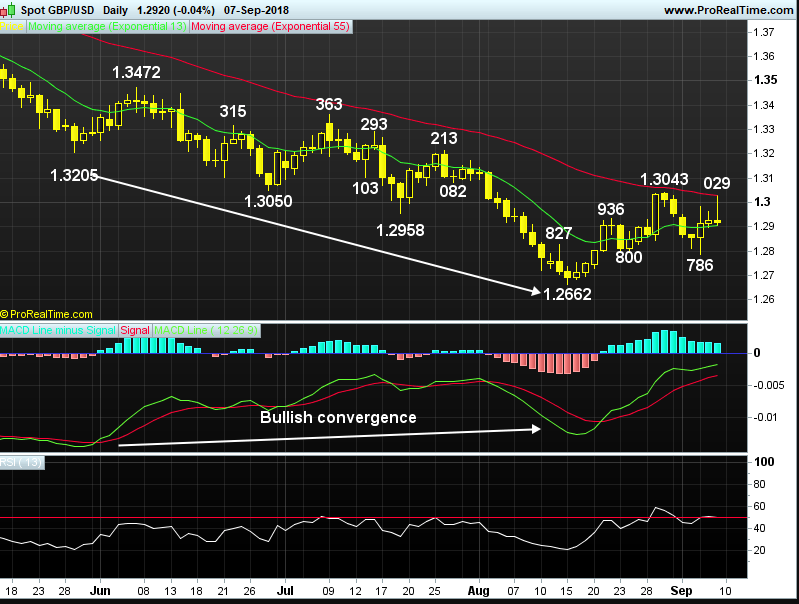Viewport: 799px width, 604px height.
Task: Click the Jul month label on the time axis
Action: [285, 591]
